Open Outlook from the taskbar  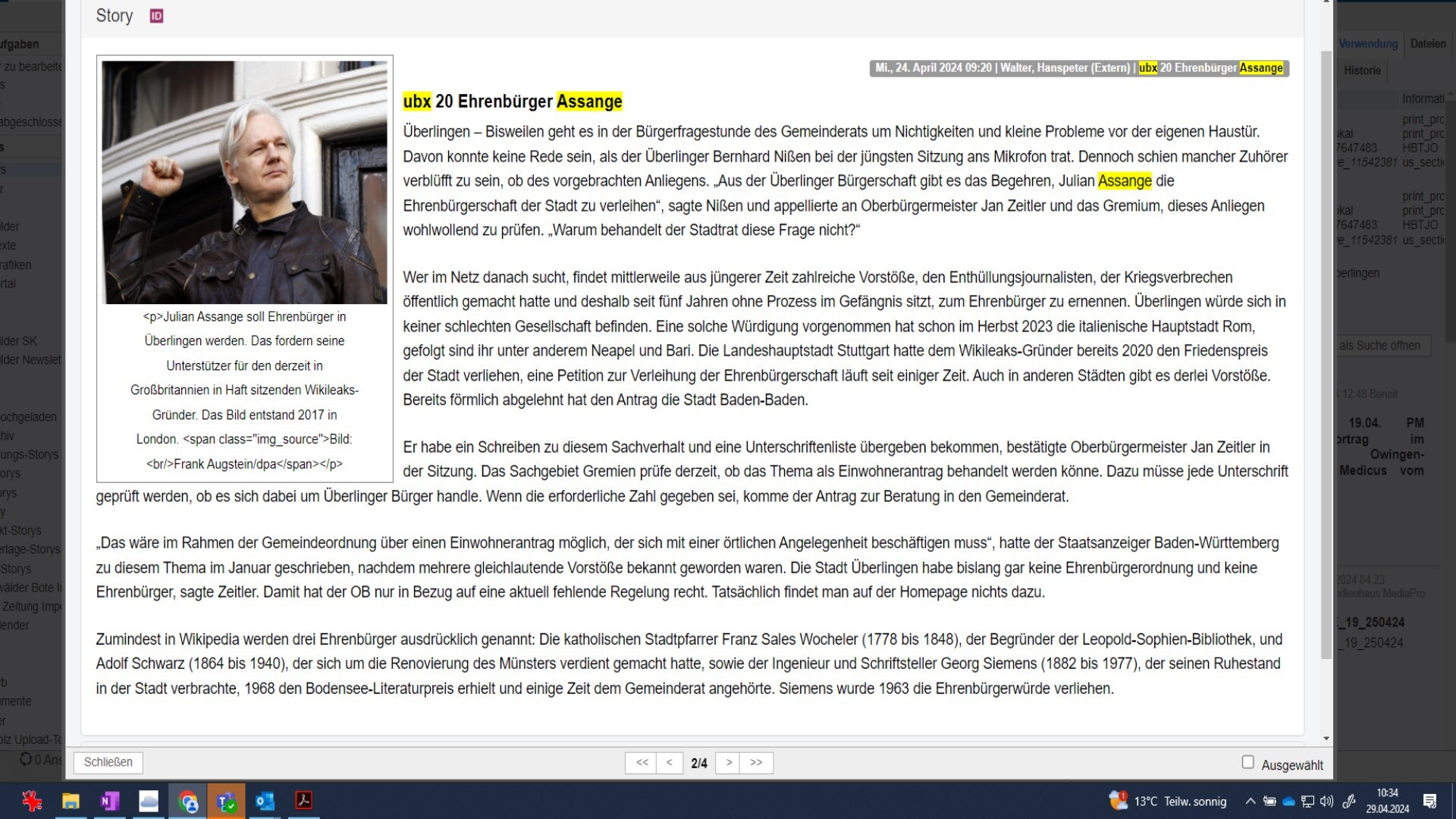265,801
